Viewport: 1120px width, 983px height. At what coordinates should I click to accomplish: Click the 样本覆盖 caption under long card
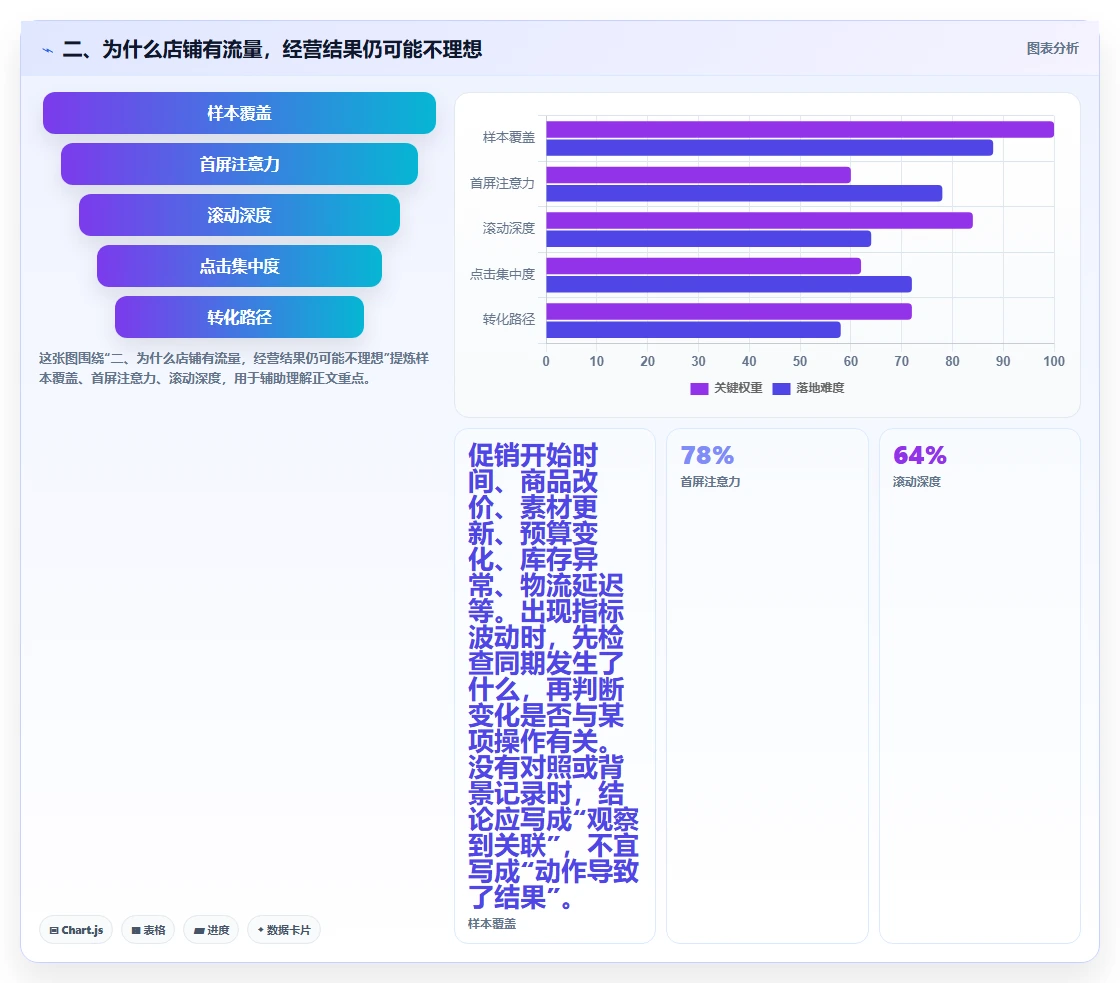tap(492, 924)
